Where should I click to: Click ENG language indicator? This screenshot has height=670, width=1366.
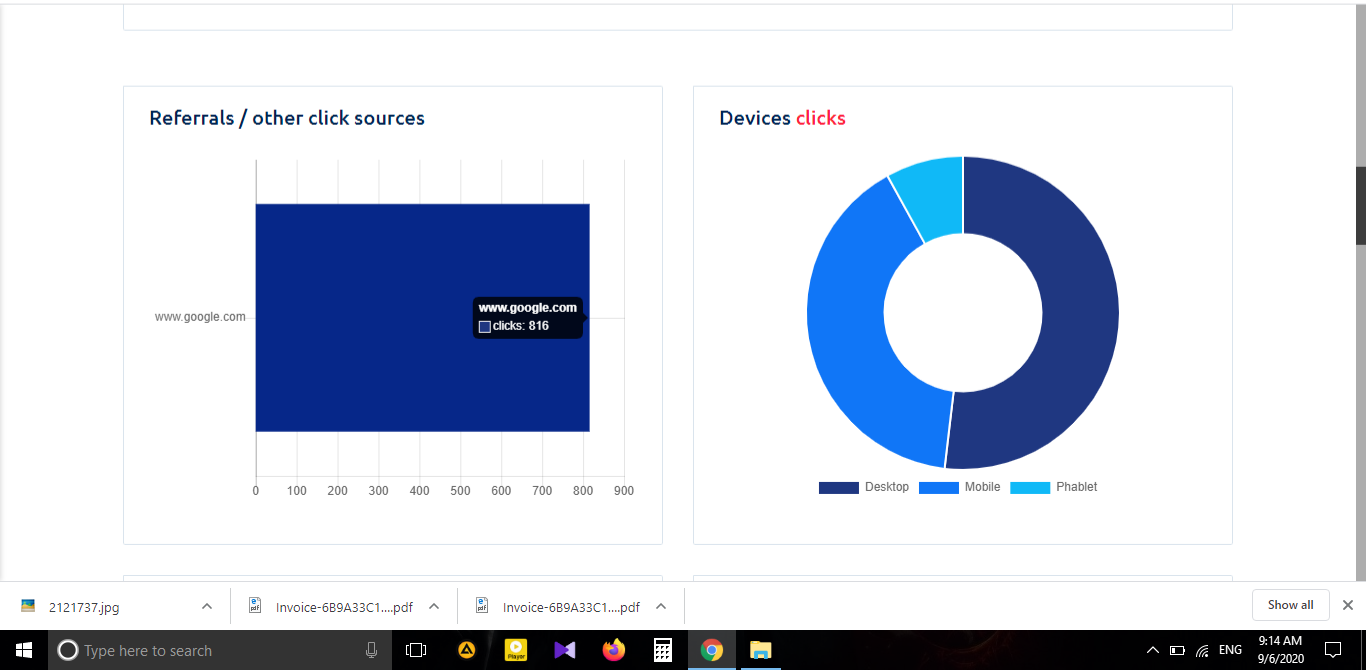[1230, 650]
